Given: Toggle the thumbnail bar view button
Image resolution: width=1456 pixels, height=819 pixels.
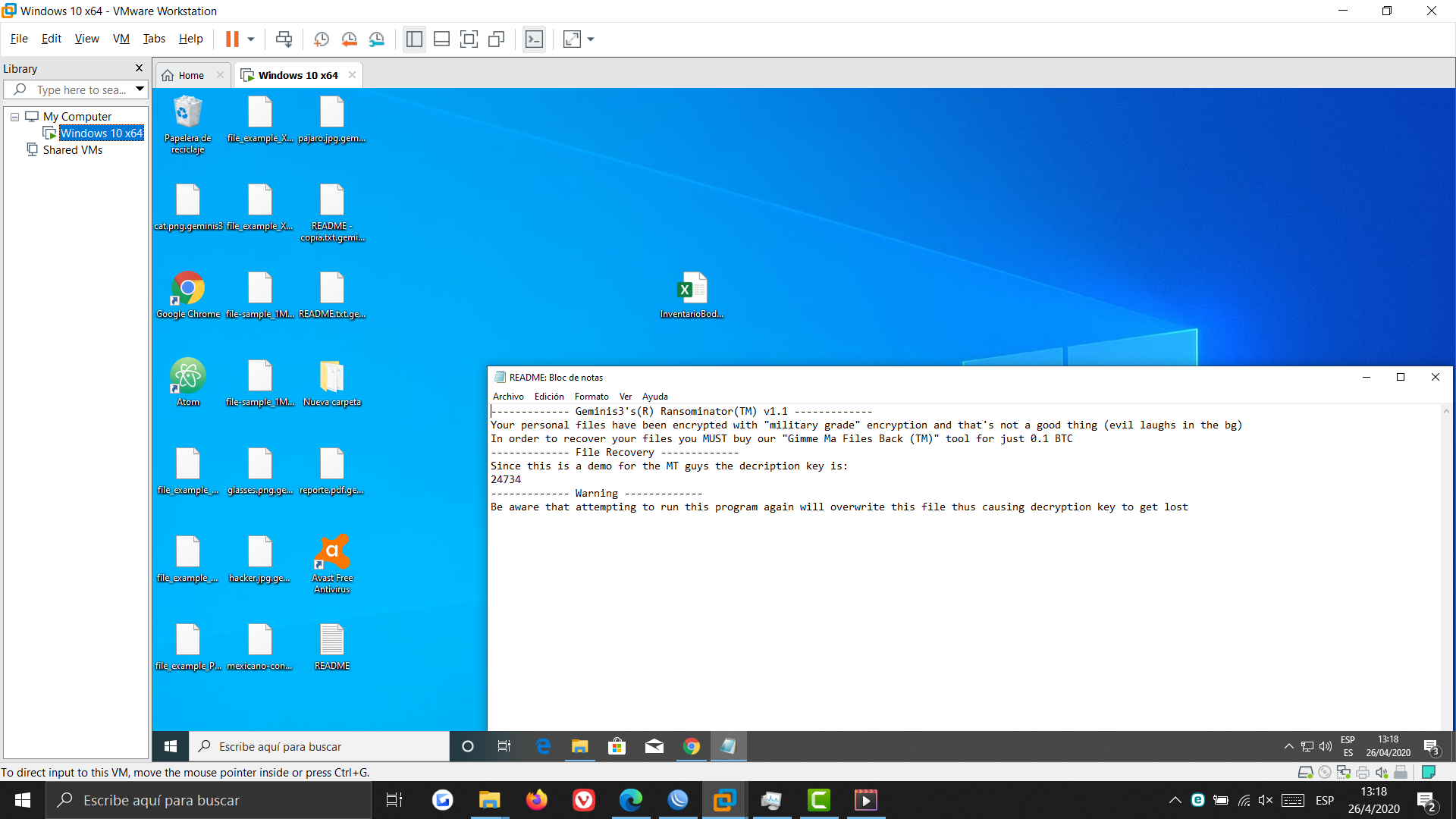Looking at the screenshot, I should pyautogui.click(x=441, y=39).
